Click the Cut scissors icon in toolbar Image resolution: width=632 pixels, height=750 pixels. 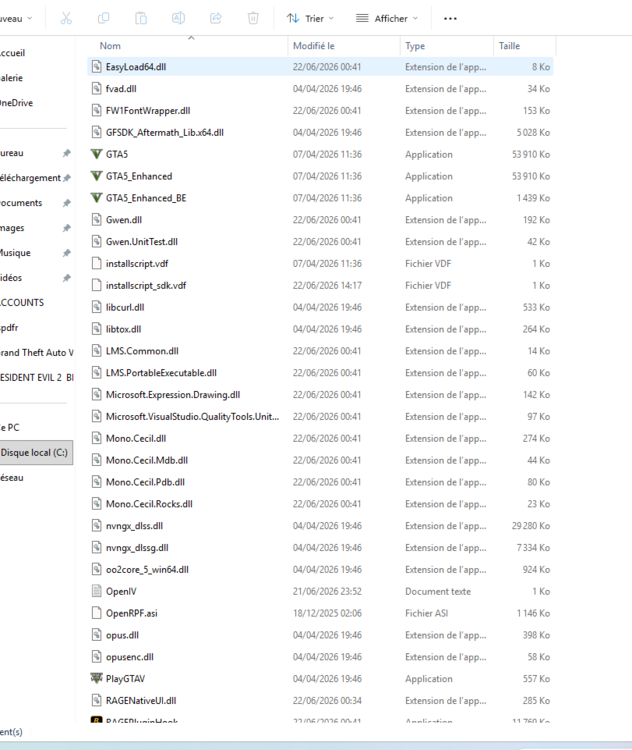(x=66, y=18)
